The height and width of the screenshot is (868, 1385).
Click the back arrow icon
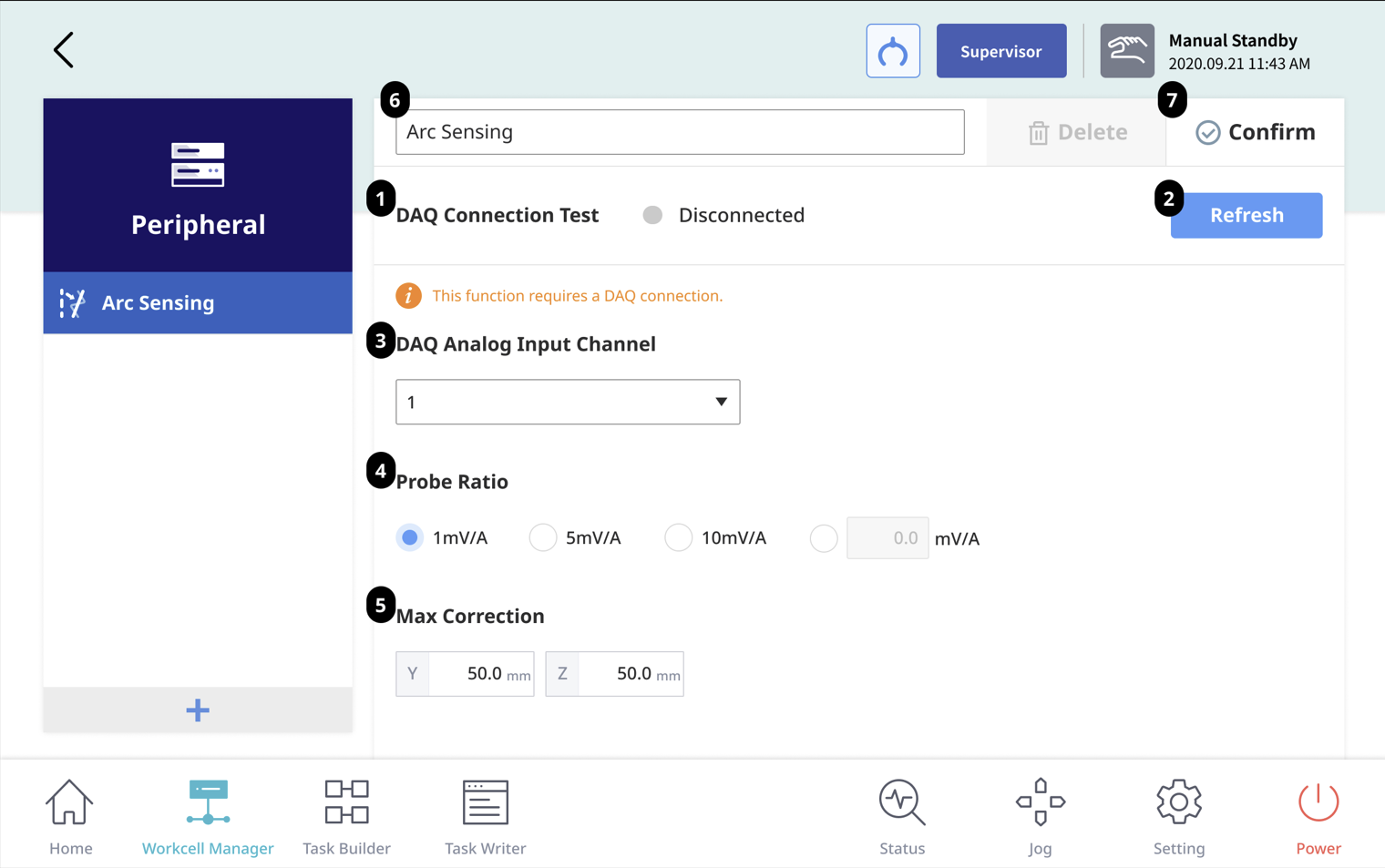tap(63, 50)
